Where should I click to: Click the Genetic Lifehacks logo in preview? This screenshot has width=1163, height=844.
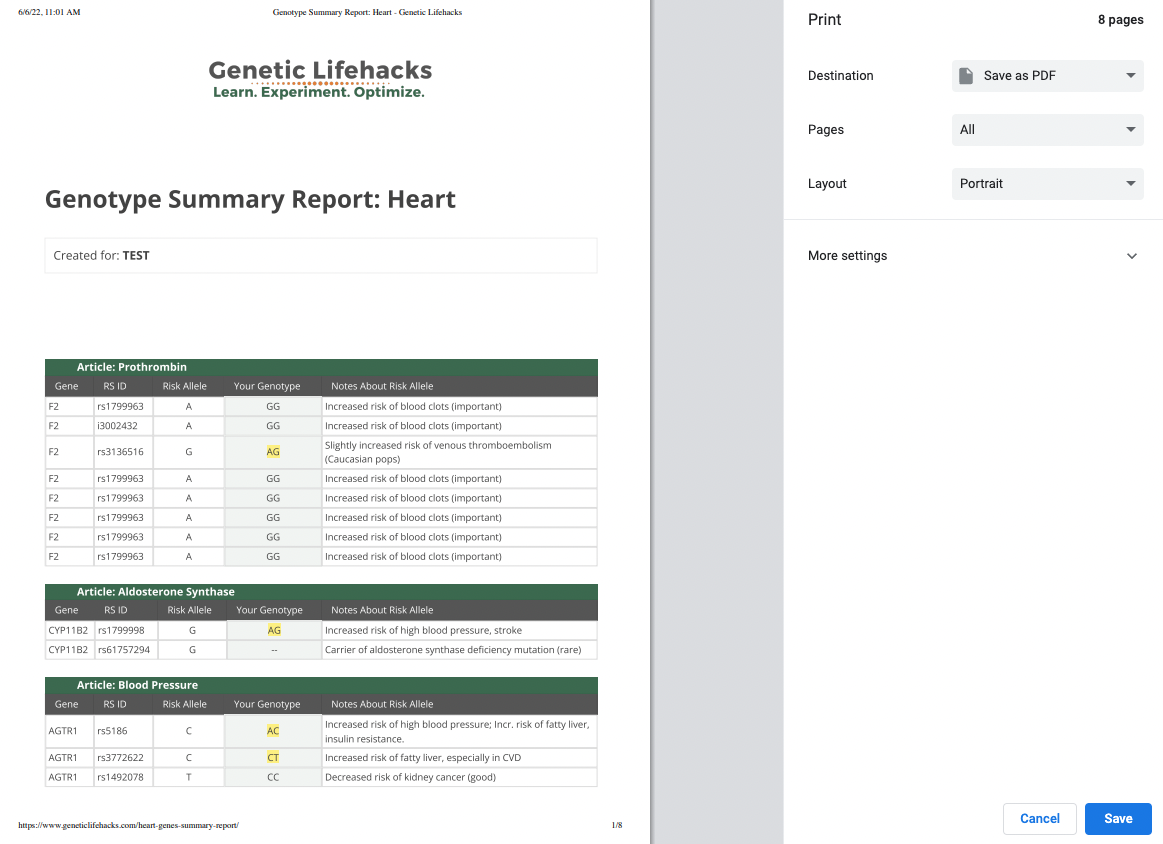[320, 79]
